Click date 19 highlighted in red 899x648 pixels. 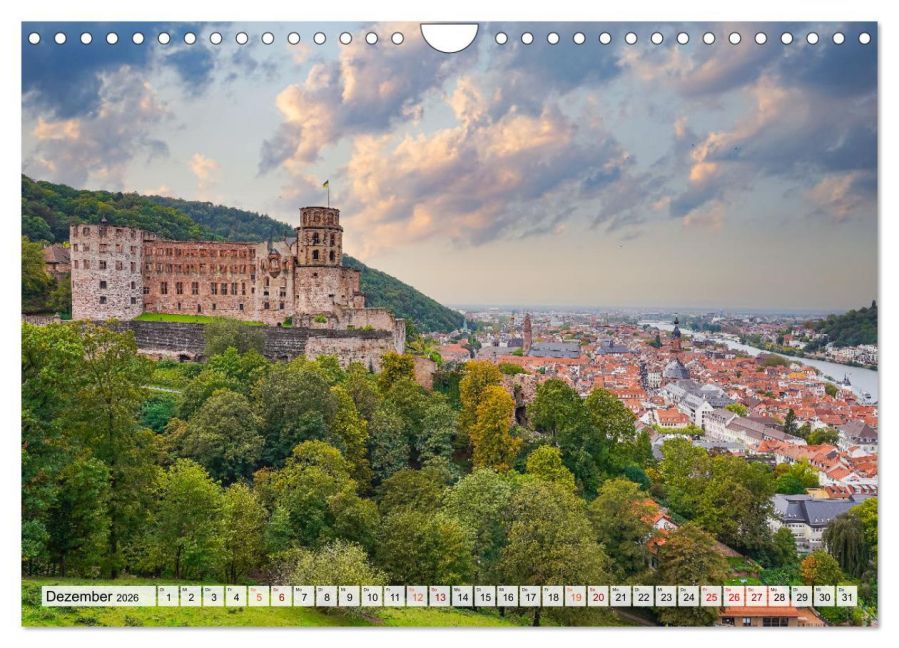(575, 597)
